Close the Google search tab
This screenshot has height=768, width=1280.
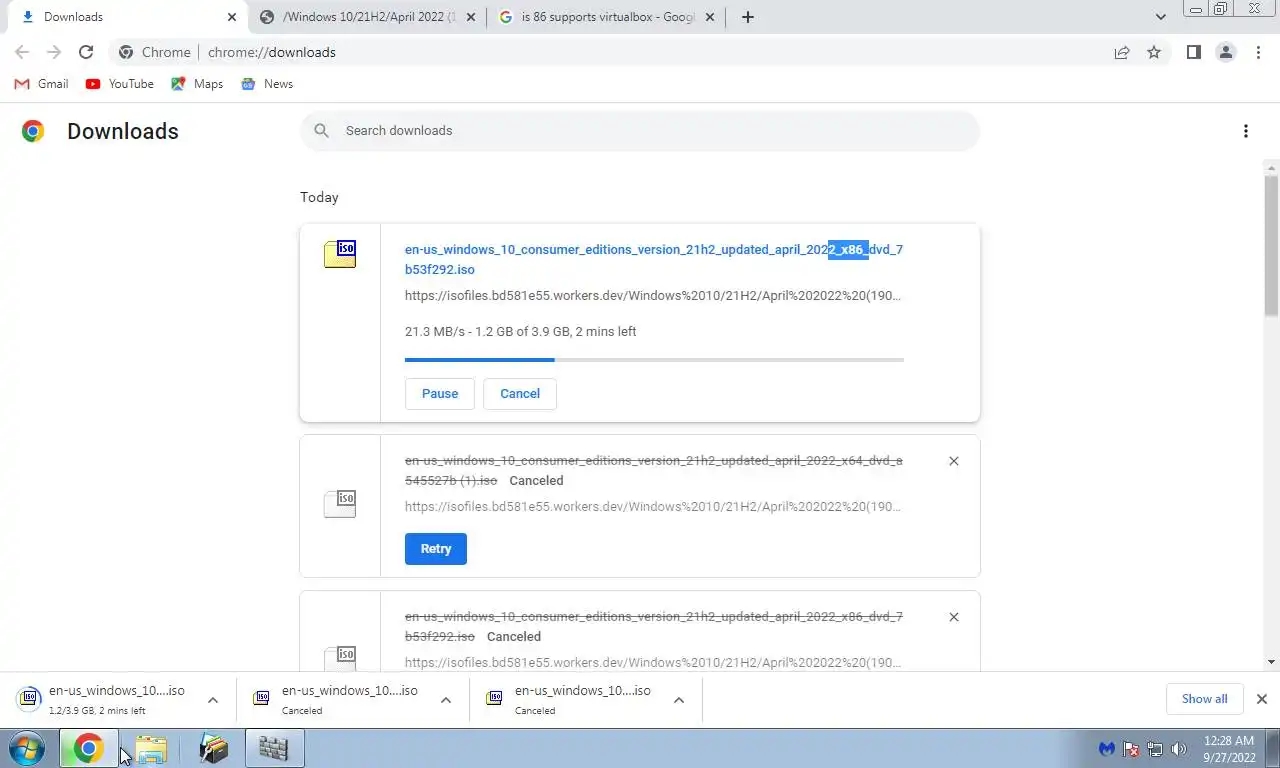(x=709, y=17)
